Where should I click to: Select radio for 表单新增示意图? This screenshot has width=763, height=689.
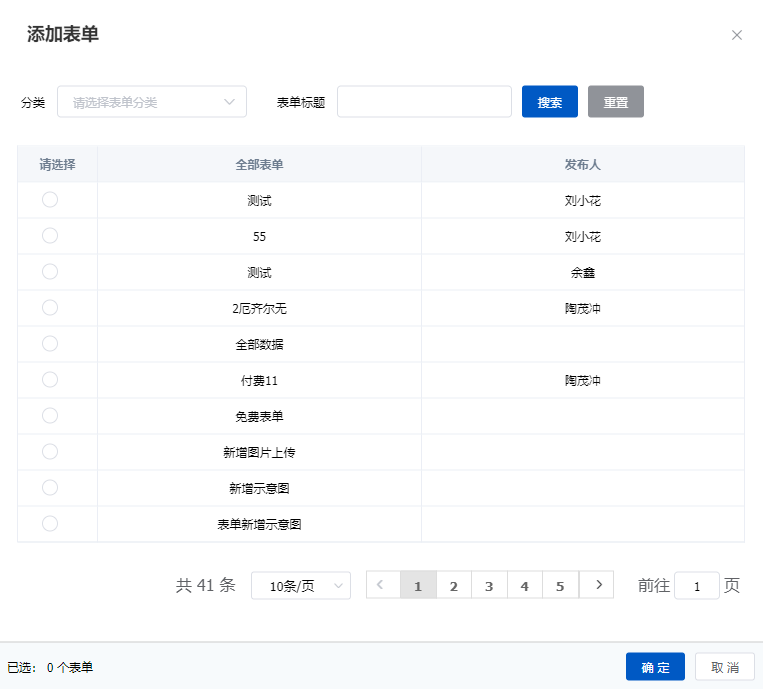point(50,524)
